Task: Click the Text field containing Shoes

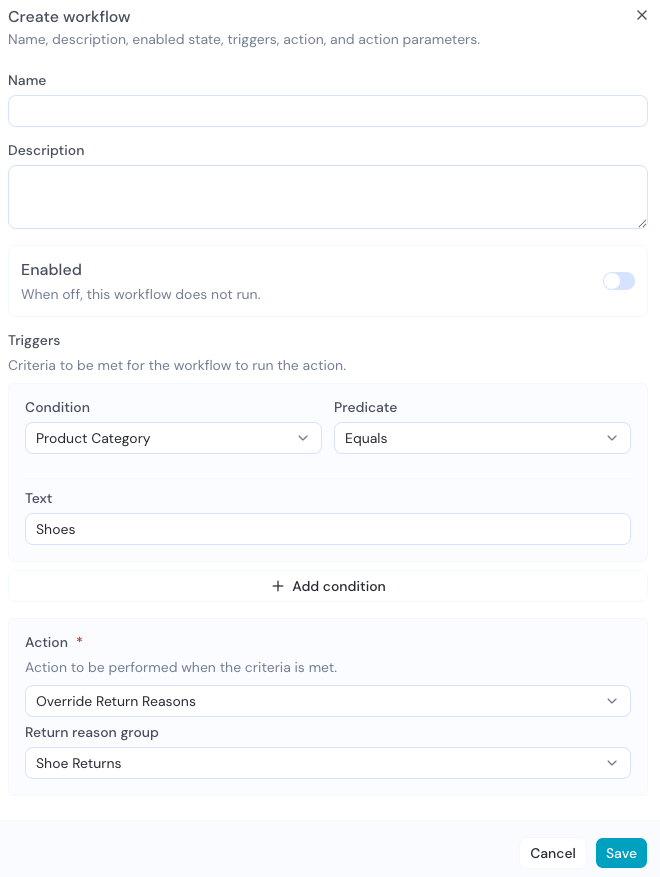Action: coord(328,529)
